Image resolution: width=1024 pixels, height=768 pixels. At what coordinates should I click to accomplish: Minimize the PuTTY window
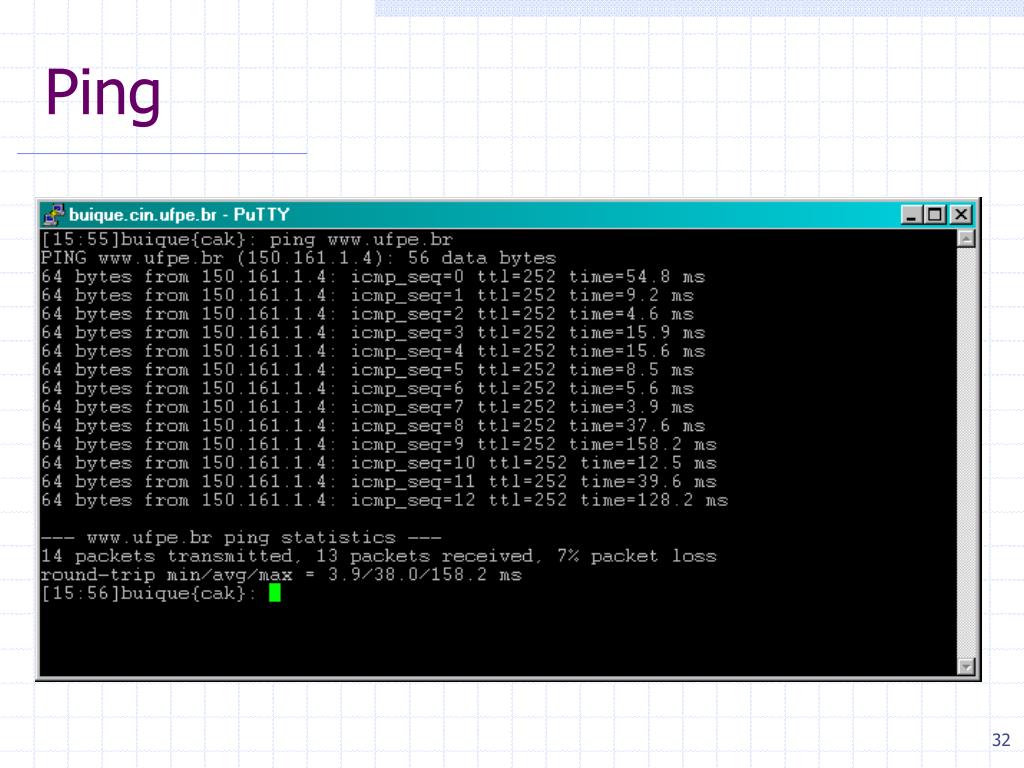pyautogui.click(x=911, y=215)
